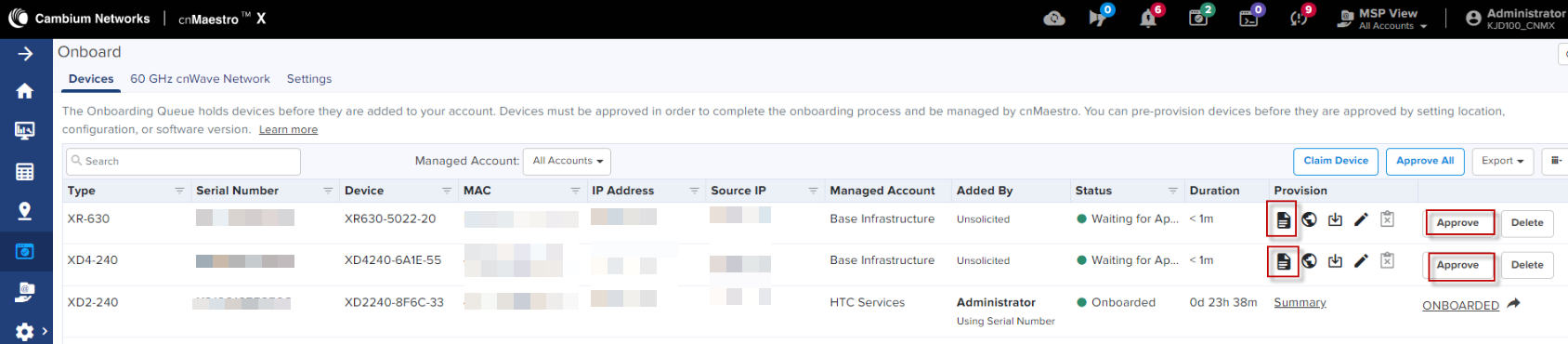Click the software download icon for XD4-240
The height and width of the screenshot is (344, 1568).
click(x=1335, y=260)
